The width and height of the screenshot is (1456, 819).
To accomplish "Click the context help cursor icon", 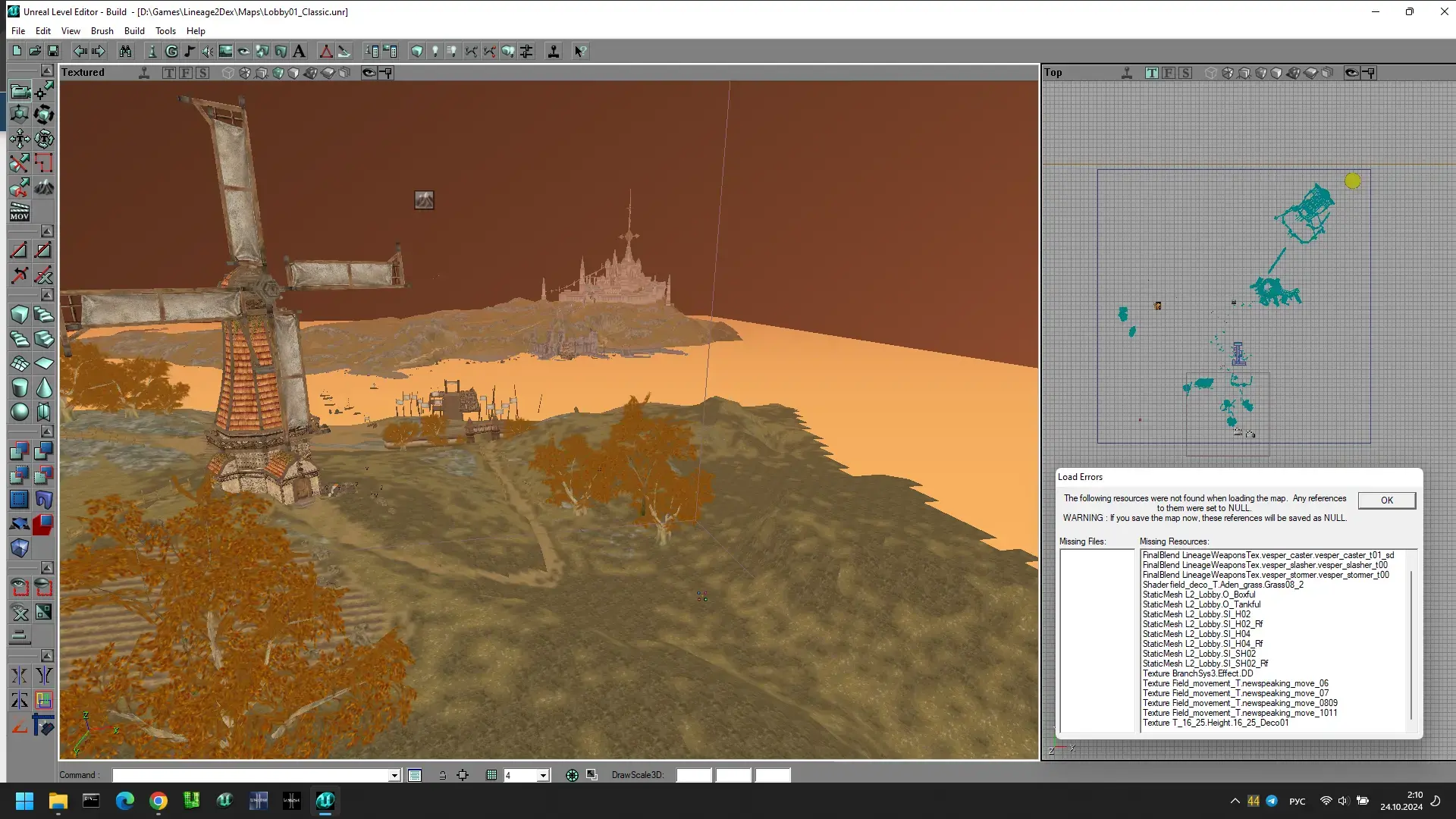I will point(580,51).
